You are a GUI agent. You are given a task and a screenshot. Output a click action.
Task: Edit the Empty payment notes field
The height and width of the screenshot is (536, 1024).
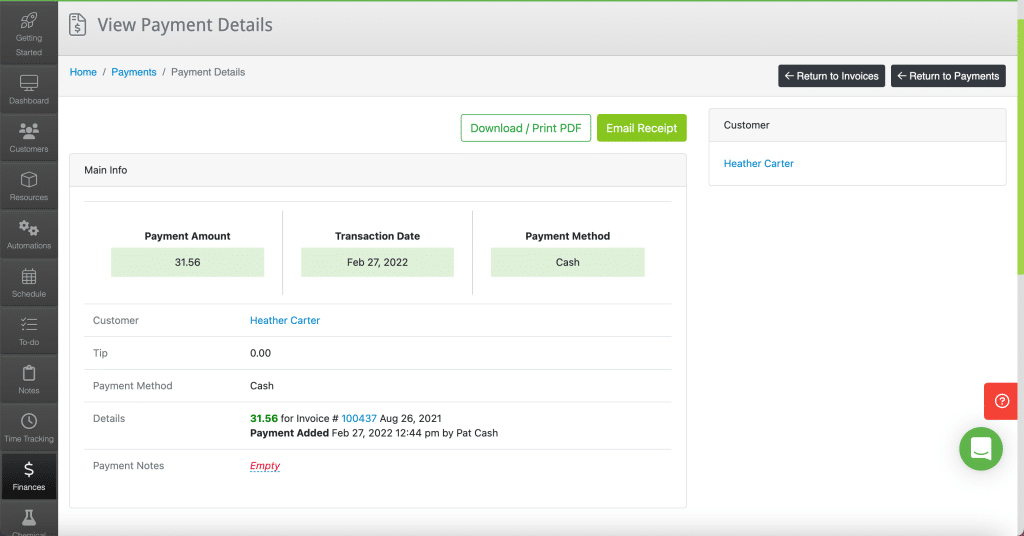click(x=264, y=465)
